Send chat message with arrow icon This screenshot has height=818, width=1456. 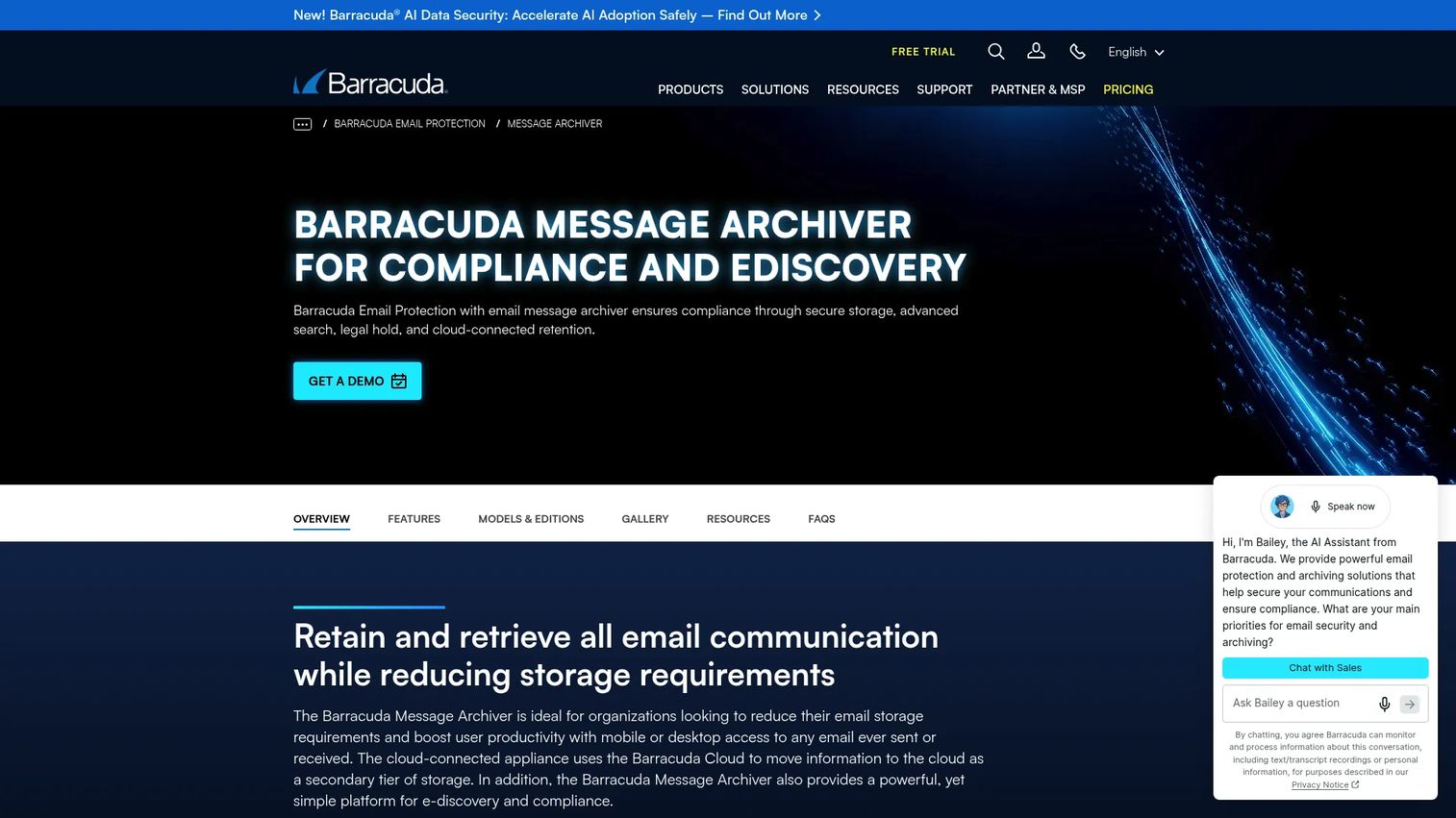(1410, 704)
